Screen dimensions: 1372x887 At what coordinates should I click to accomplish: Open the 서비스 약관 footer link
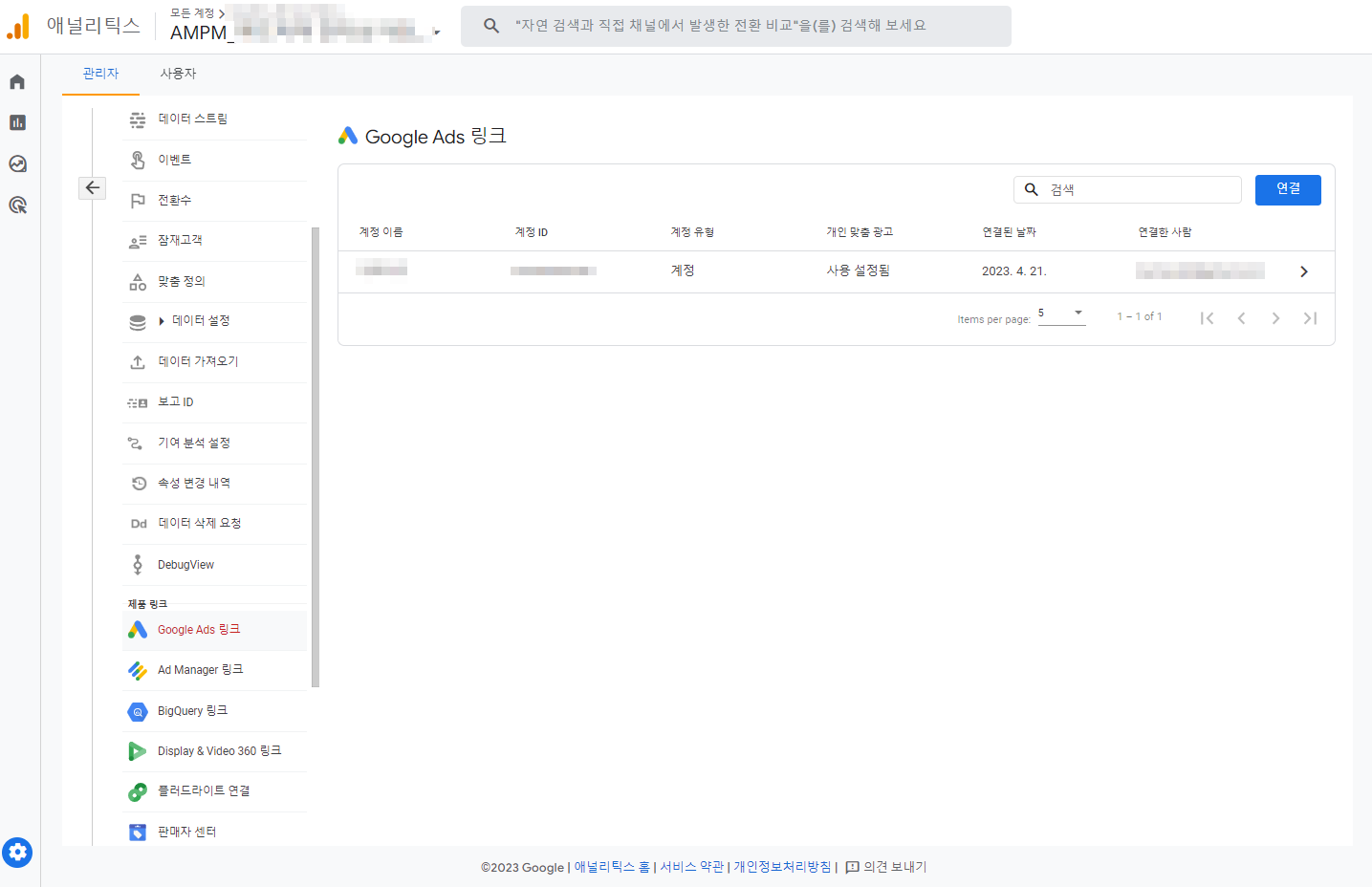tap(691, 867)
